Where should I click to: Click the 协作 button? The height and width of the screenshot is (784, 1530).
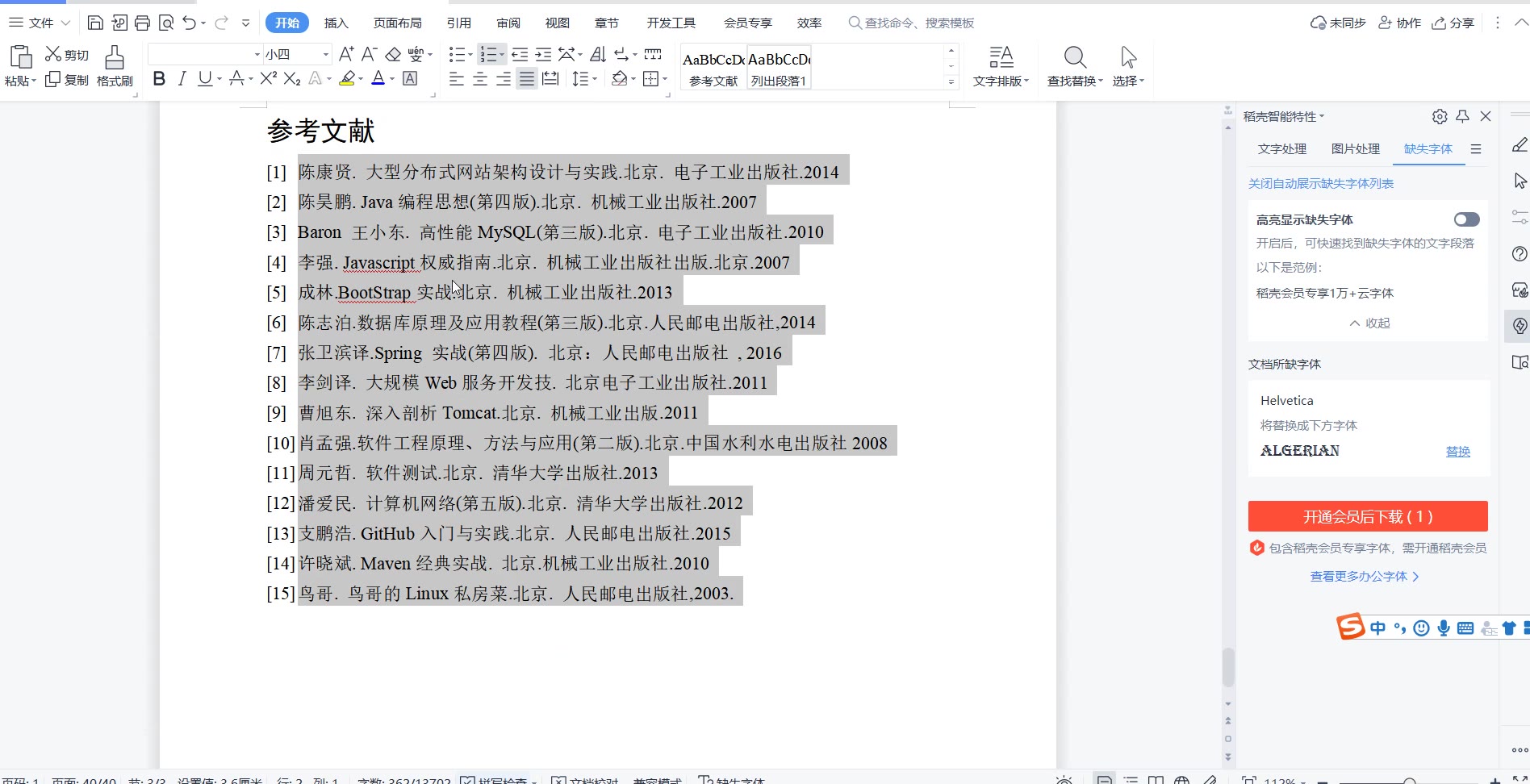(x=1399, y=23)
